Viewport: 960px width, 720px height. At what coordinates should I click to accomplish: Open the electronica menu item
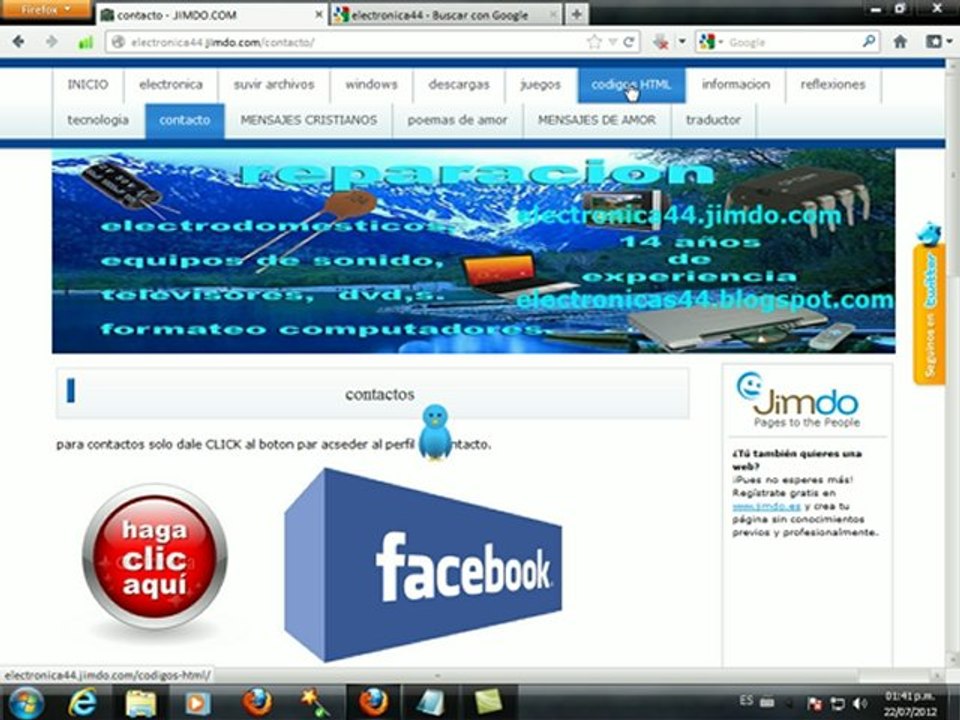(171, 84)
